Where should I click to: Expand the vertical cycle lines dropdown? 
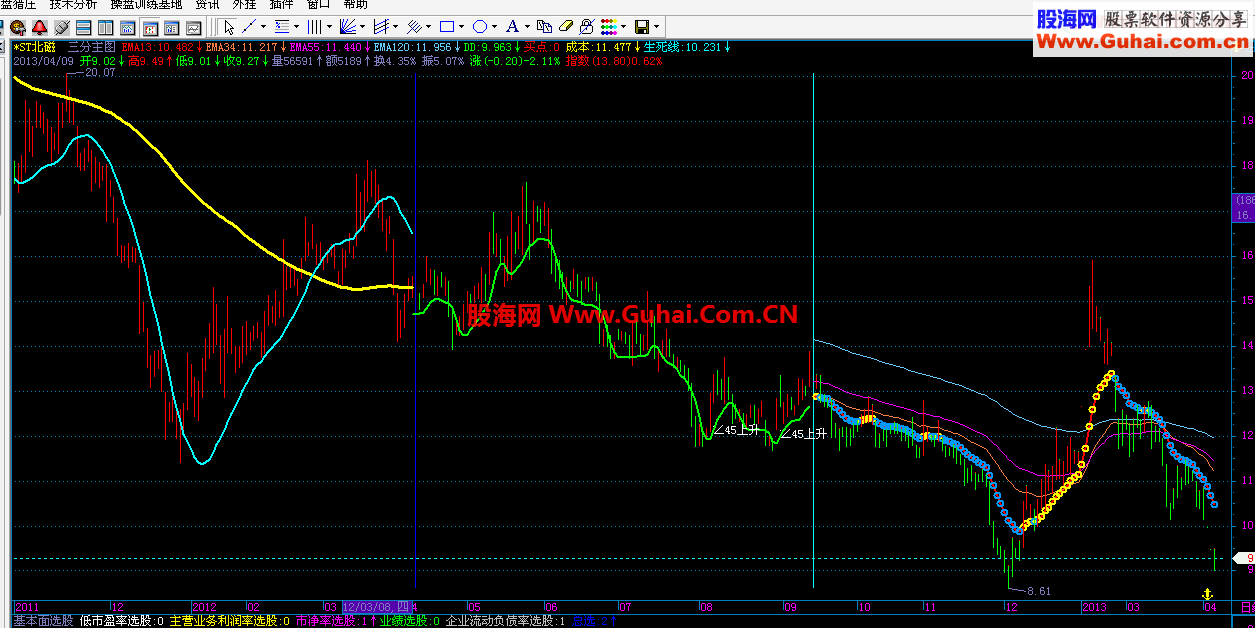click(x=329, y=27)
